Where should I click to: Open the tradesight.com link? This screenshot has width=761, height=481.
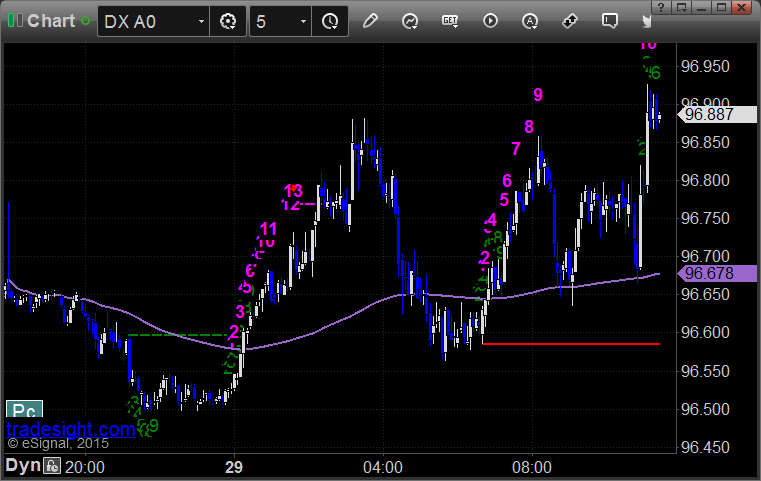[x=71, y=429]
